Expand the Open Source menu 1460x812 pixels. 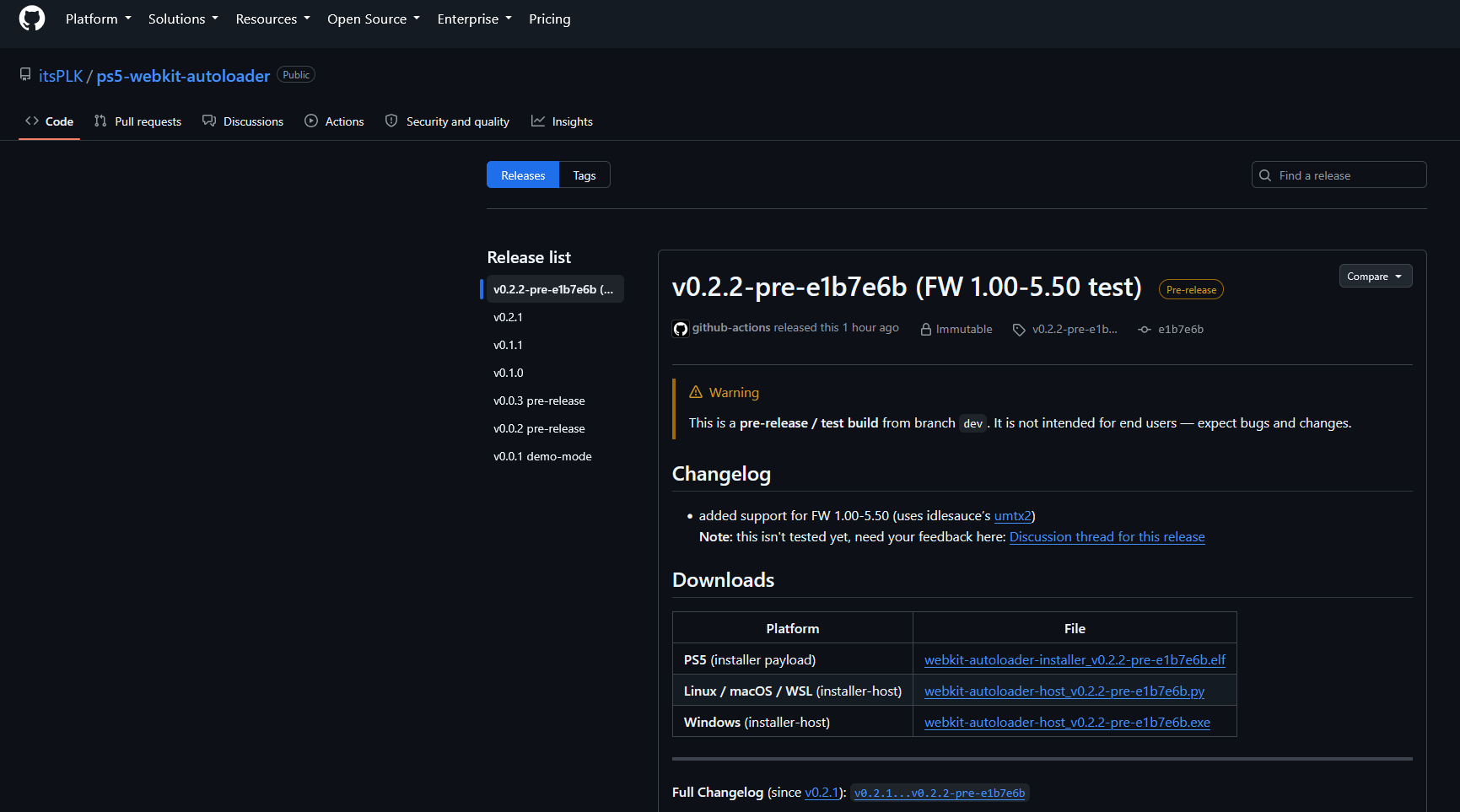coord(374,19)
